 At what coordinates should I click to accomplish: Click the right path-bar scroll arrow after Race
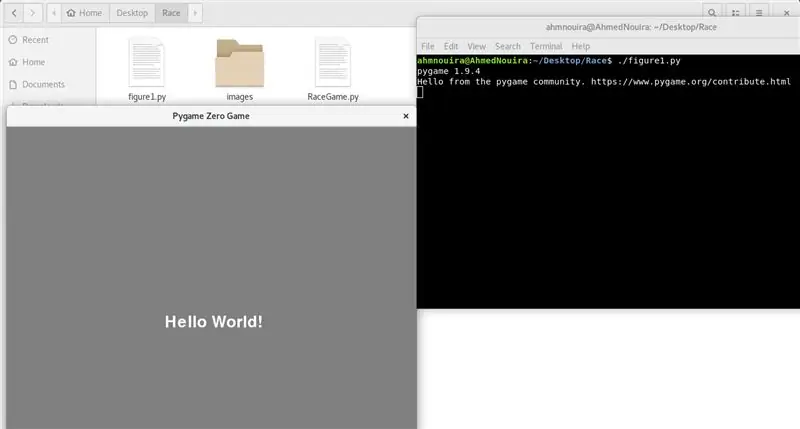pyautogui.click(x=195, y=13)
